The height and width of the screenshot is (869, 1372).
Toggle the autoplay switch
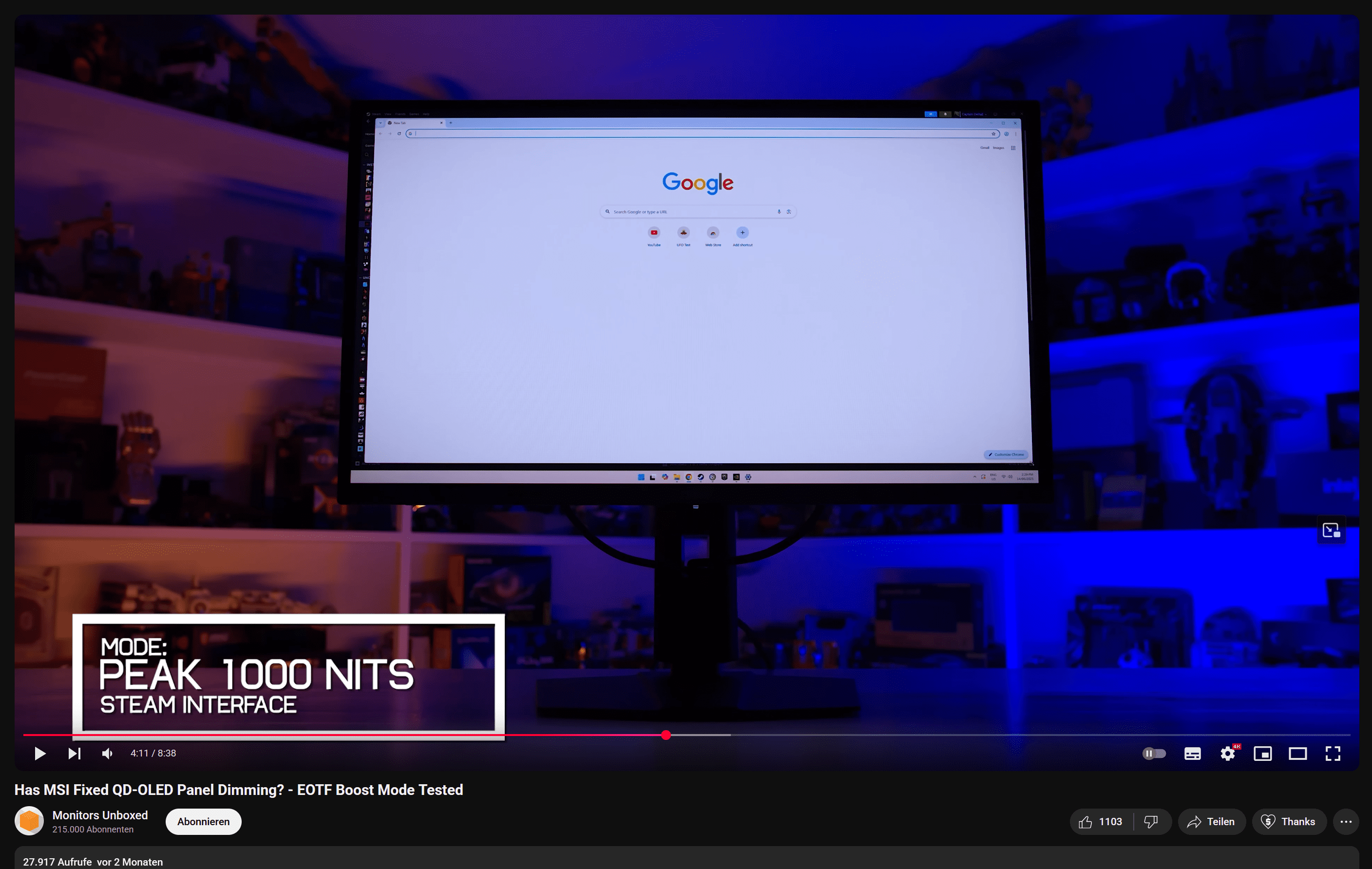[1154, 754]
